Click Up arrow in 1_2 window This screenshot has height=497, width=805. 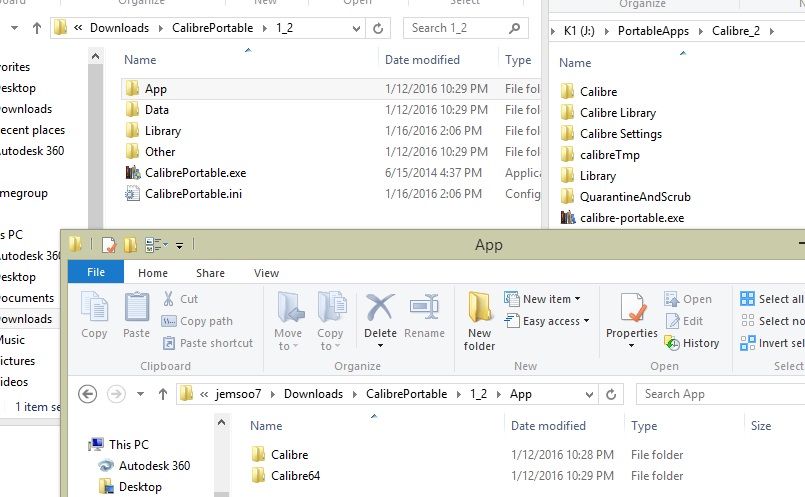[x=36, y=28]
